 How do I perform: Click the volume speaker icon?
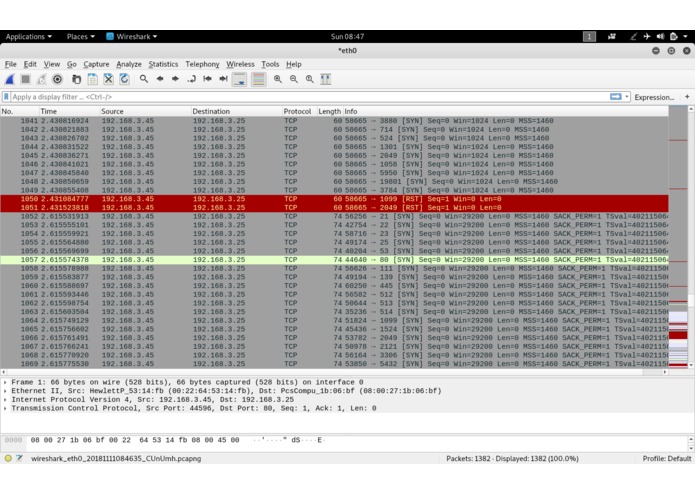tap(660, 37)
